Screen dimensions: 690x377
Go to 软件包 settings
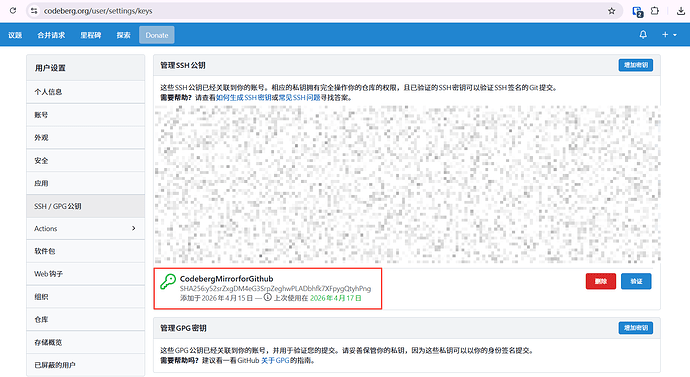(x=85, y=251)
